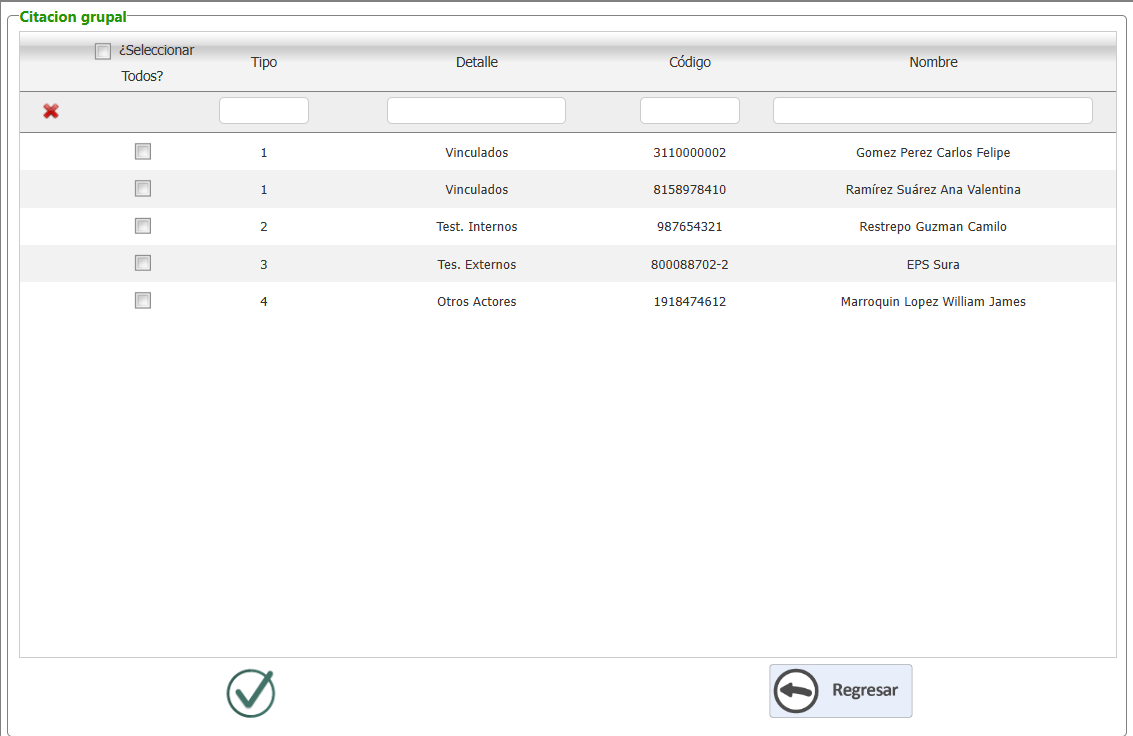Click Tipo value 4 in Marroquin row
This screenshot has height=736, width=1133.
tap(264, 302)
